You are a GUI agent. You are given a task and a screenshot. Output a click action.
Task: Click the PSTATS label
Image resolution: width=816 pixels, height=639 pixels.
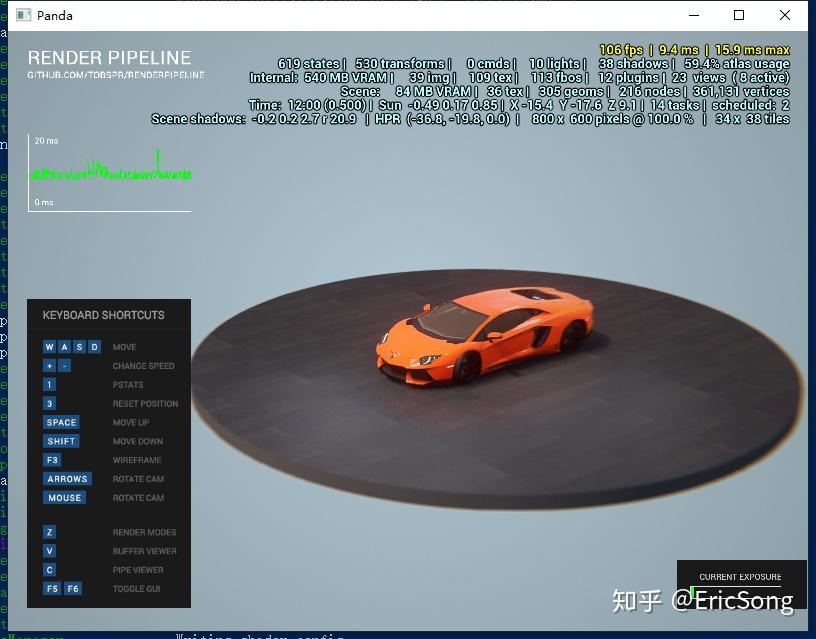pos(128,385)
